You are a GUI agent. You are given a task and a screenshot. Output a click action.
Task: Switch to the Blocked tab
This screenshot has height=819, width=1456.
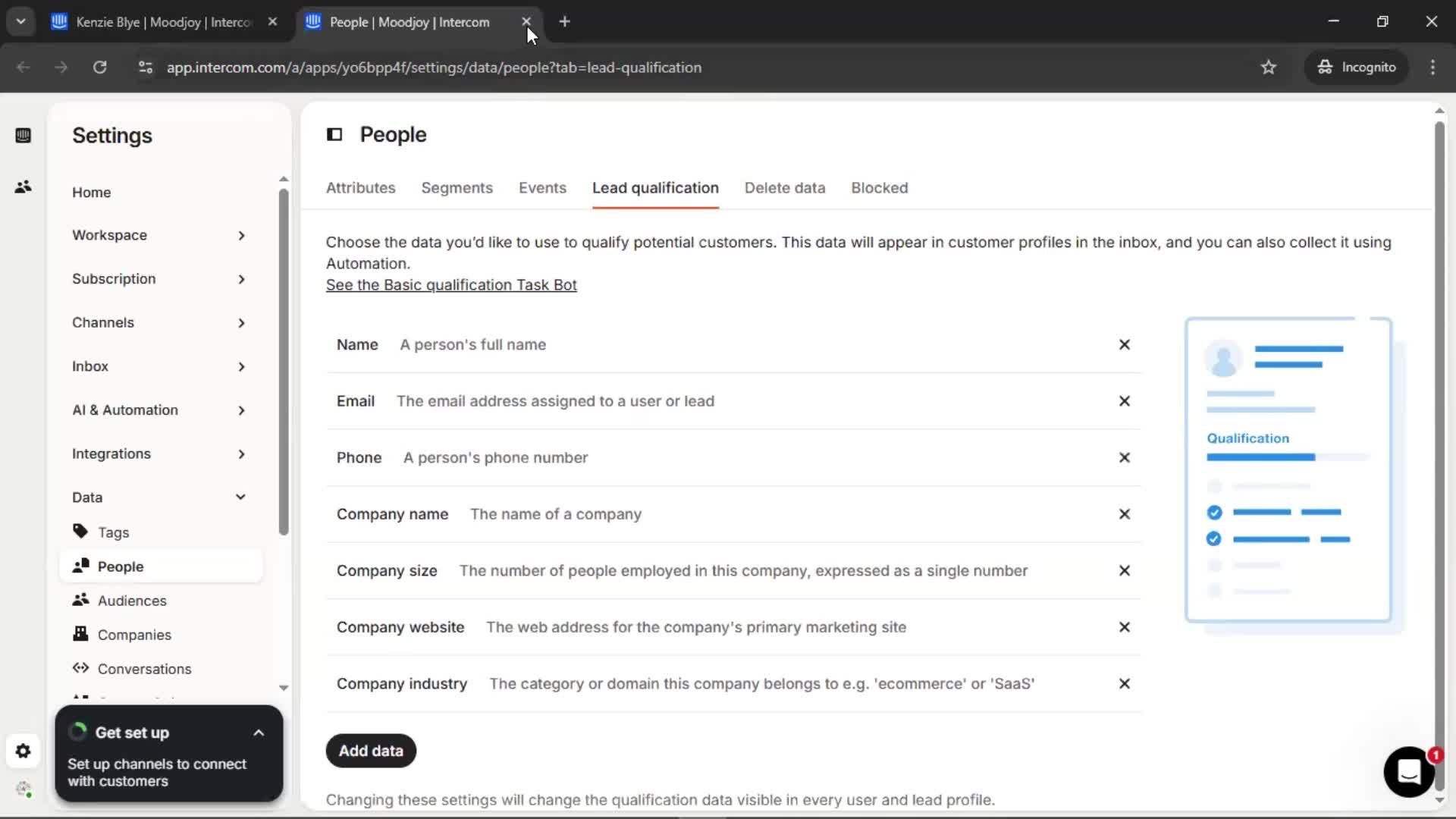879,188
